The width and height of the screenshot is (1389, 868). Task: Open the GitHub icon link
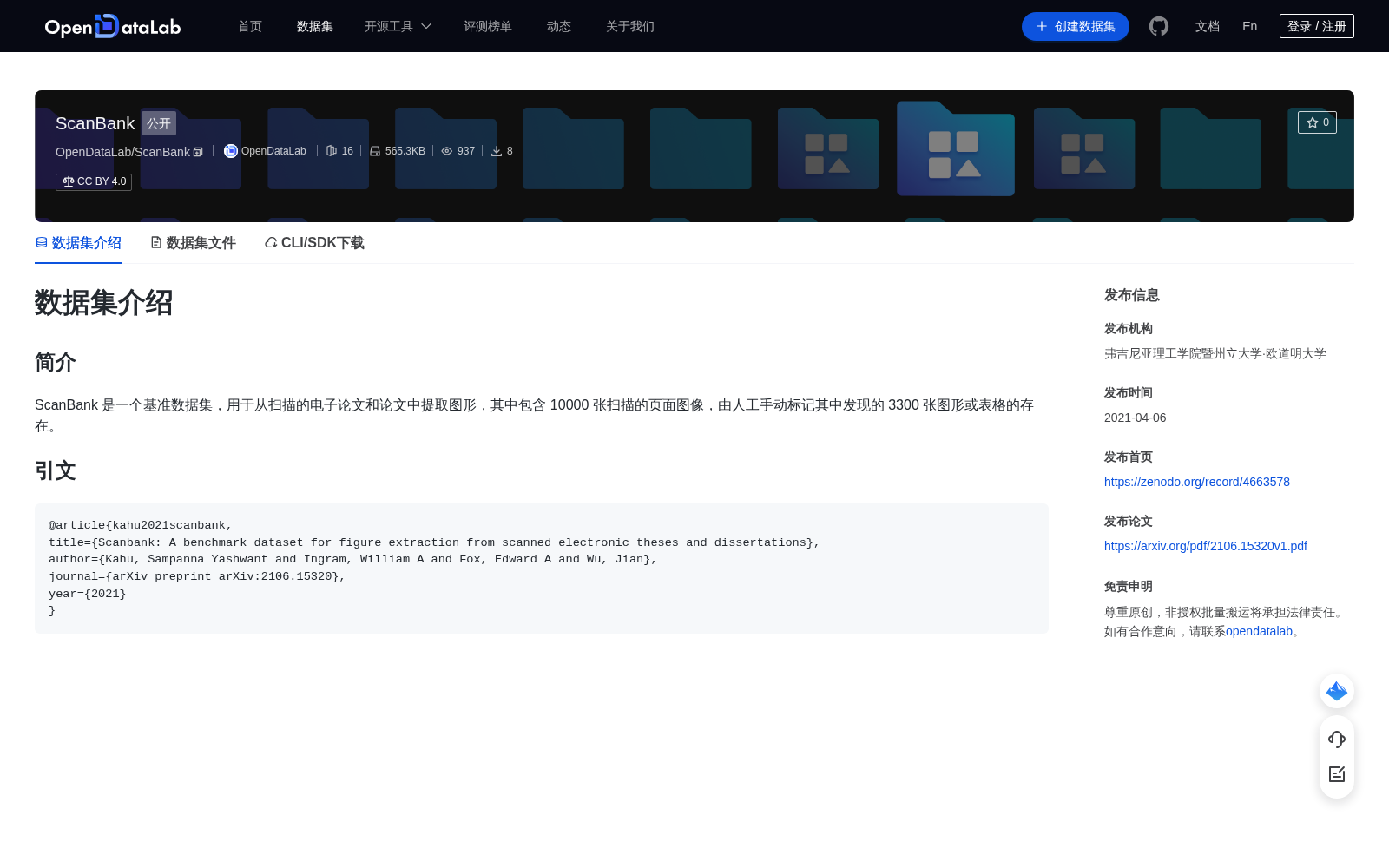click(x=1159, y=26)
